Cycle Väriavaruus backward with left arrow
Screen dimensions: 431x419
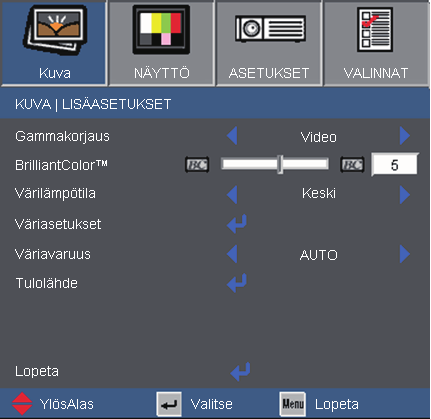pyautogui.click(x=232, y=254)
